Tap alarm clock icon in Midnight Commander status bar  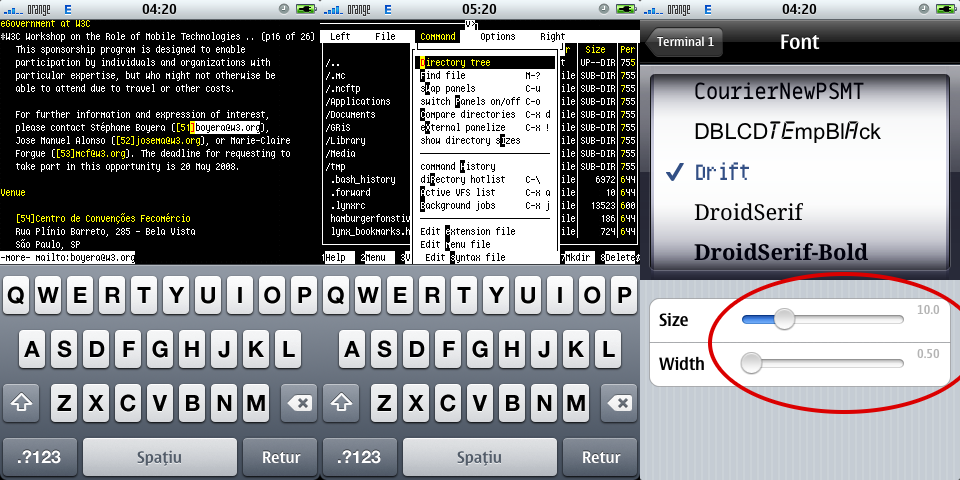tap(603, 9)
